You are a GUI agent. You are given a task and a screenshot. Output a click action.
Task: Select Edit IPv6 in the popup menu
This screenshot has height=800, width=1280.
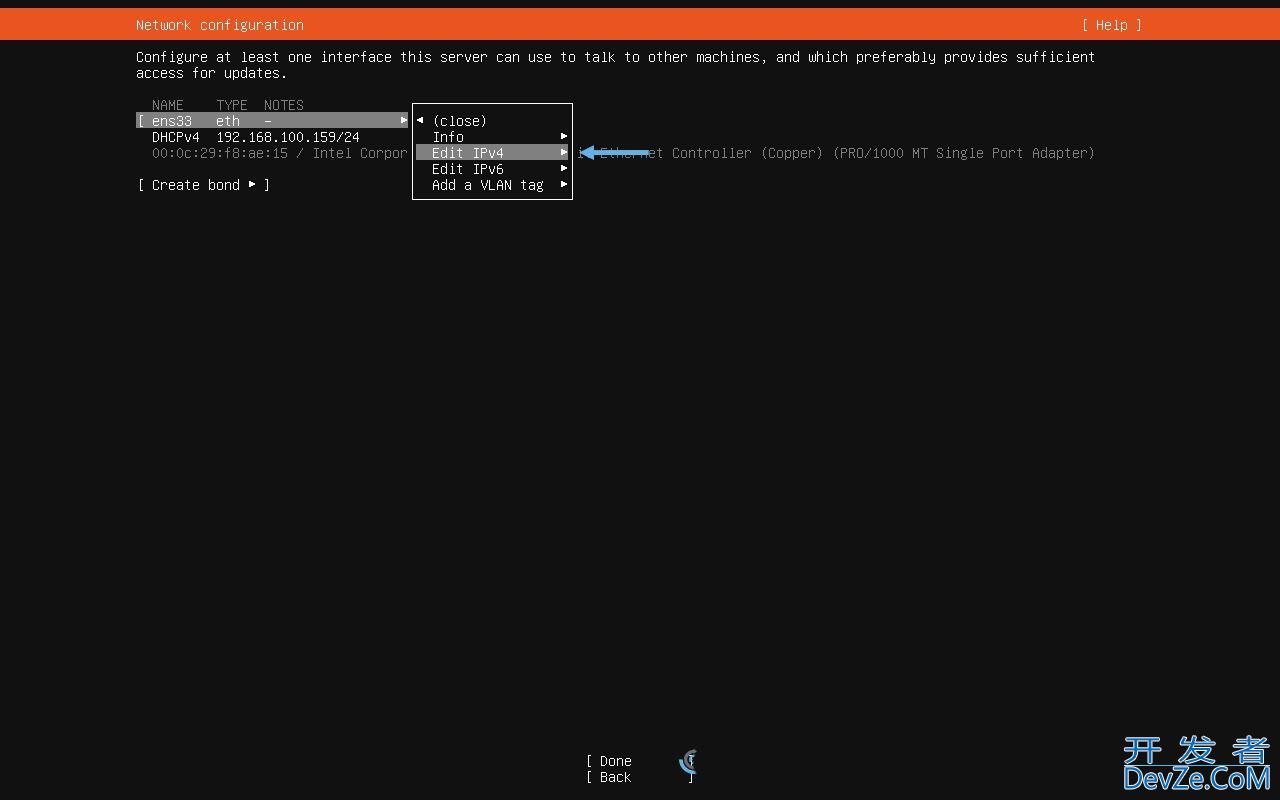click(x=492, y=169)
